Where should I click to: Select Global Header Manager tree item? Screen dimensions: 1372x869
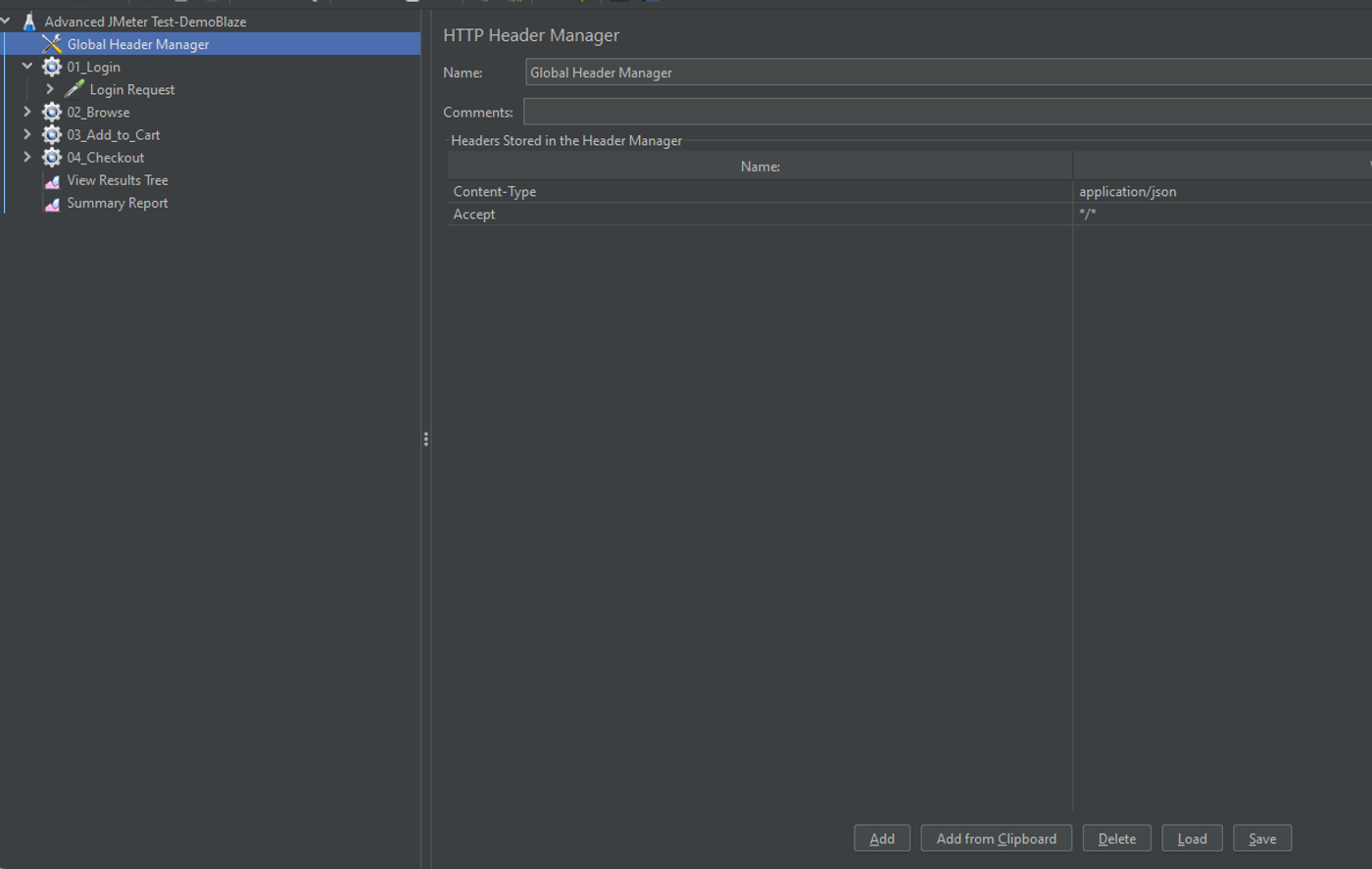coord(138,44)
